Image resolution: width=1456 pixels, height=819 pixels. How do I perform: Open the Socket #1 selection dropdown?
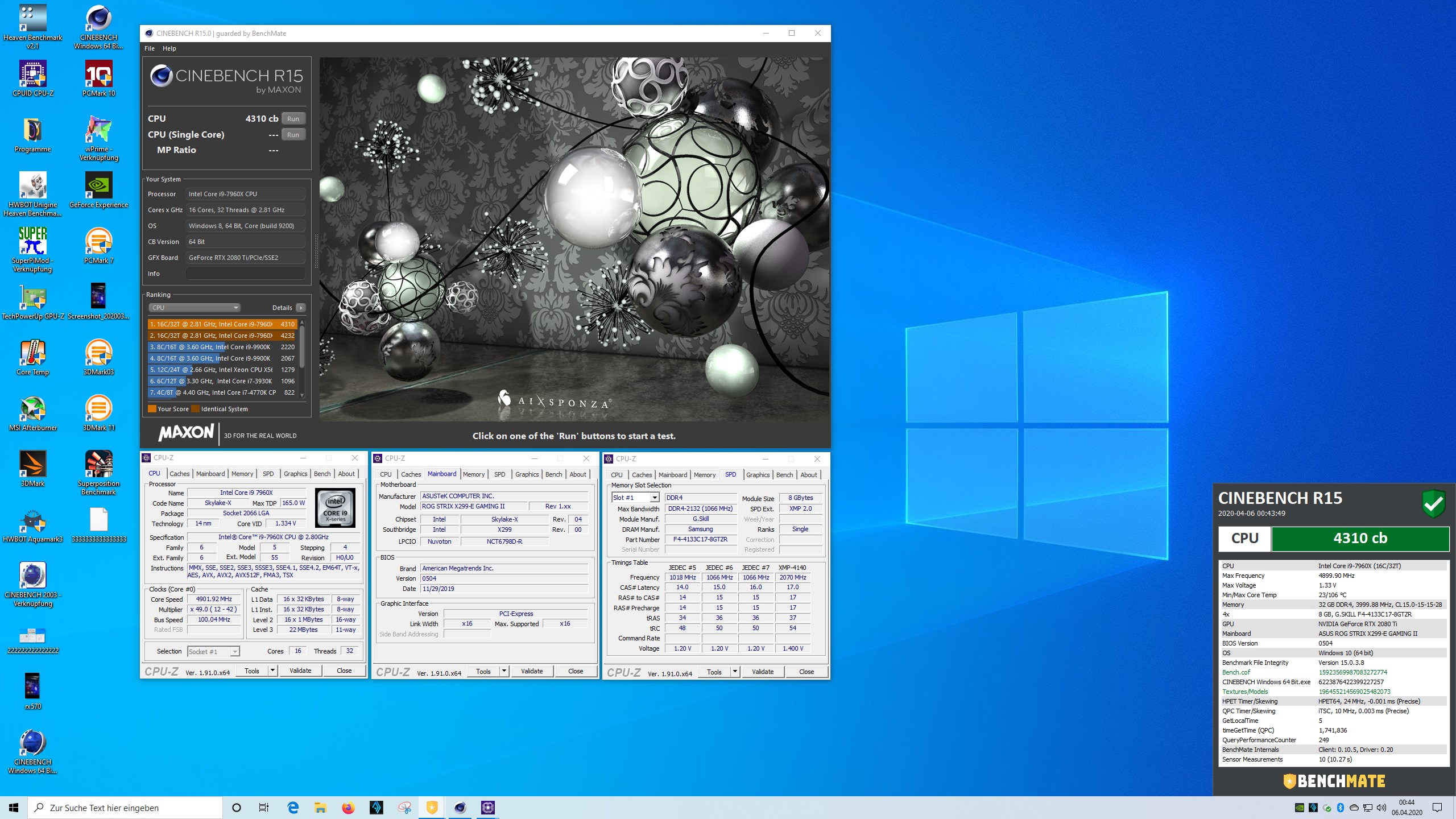(x=213, y=652)
